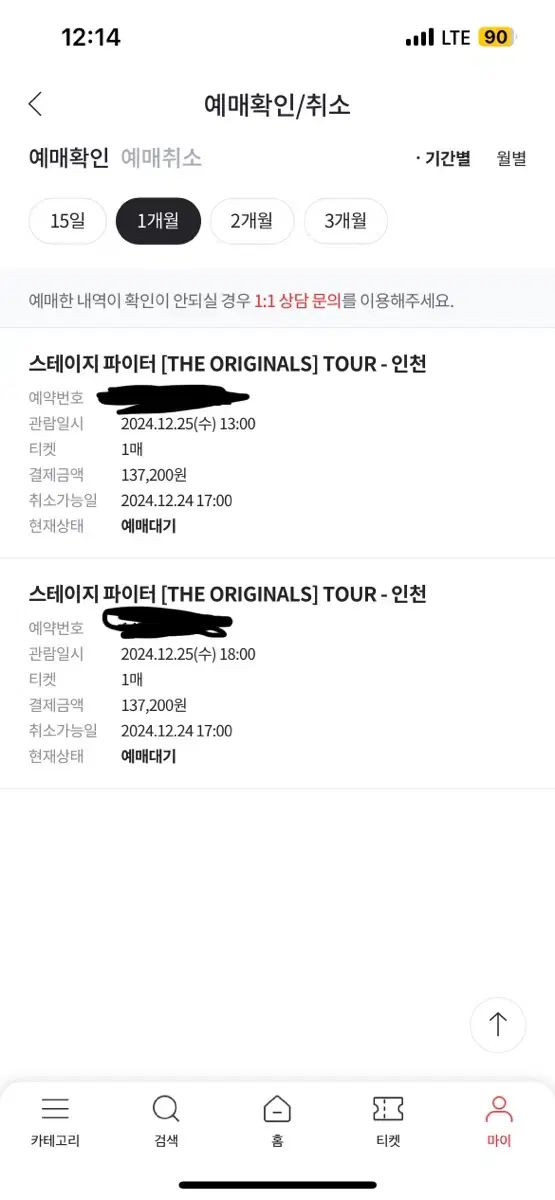This screenshot has height=1200, width=555.
Task: Choose 월별 sorting option
Action: (x=511, y=158)
